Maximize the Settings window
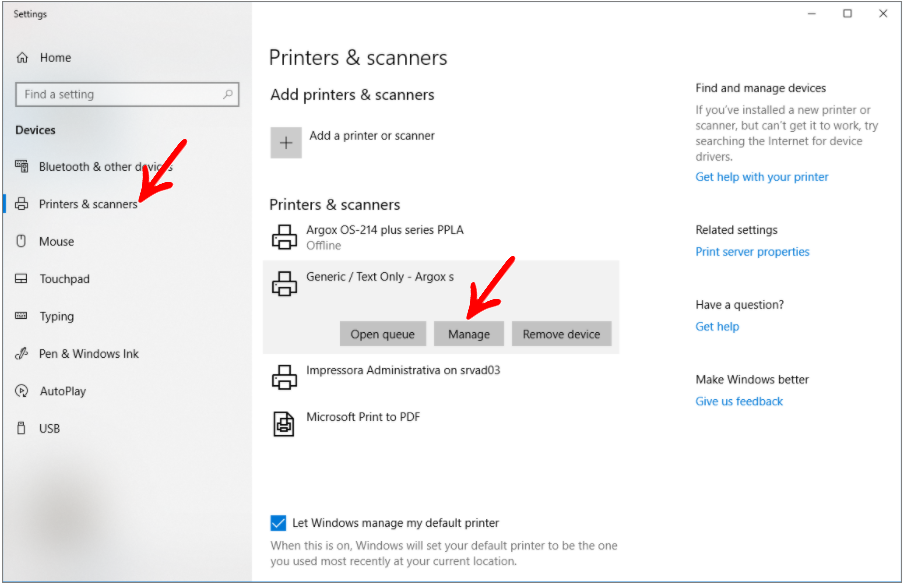This screenshot has height=585, width=903. point(847,13)
